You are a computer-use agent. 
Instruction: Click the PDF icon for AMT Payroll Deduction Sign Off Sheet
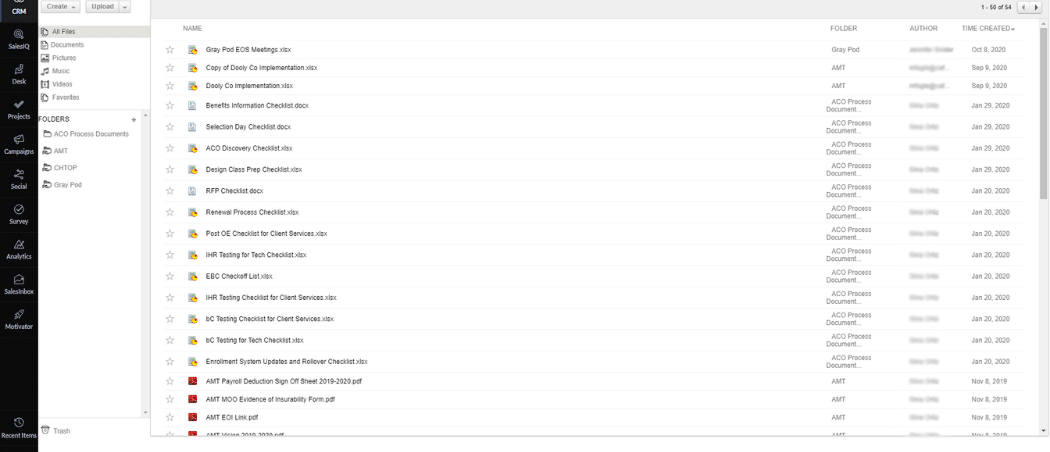pos(193,381)
